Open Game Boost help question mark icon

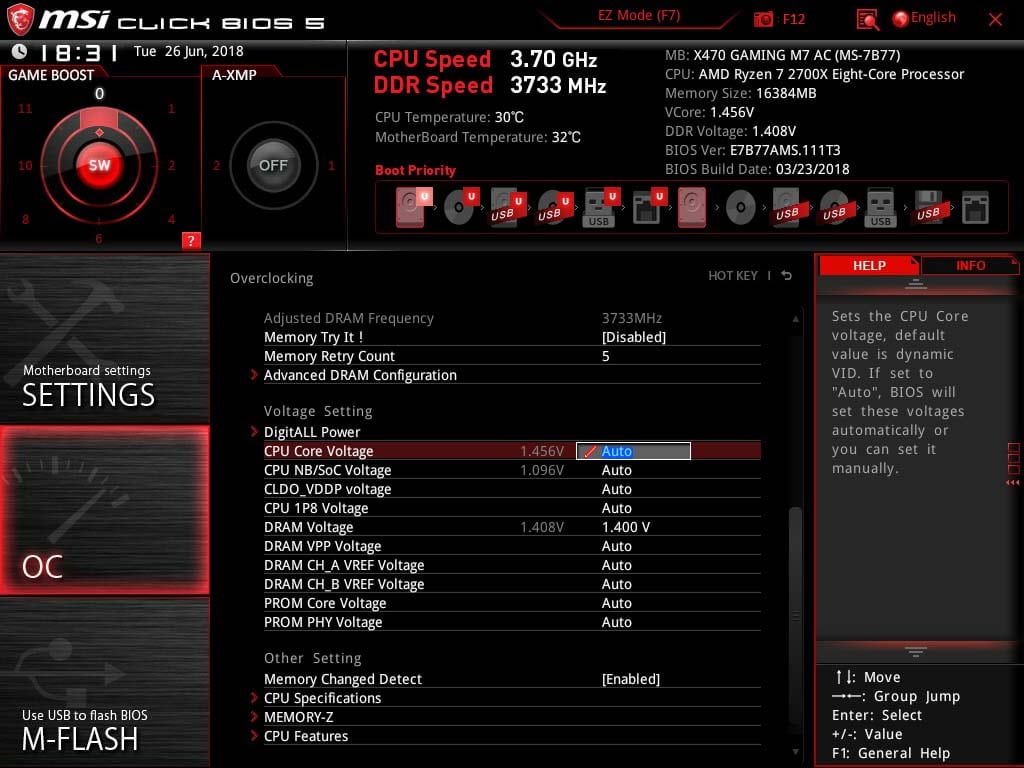191,240
